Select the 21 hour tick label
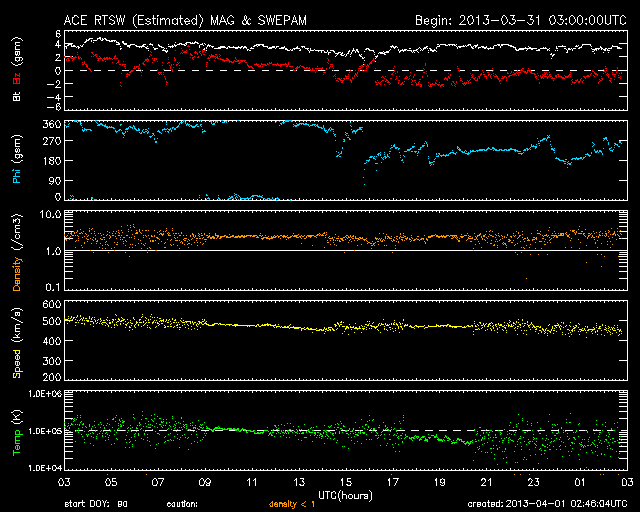This screenshot has width=640, height=512. pyautogui.click(x=485, y=482)
